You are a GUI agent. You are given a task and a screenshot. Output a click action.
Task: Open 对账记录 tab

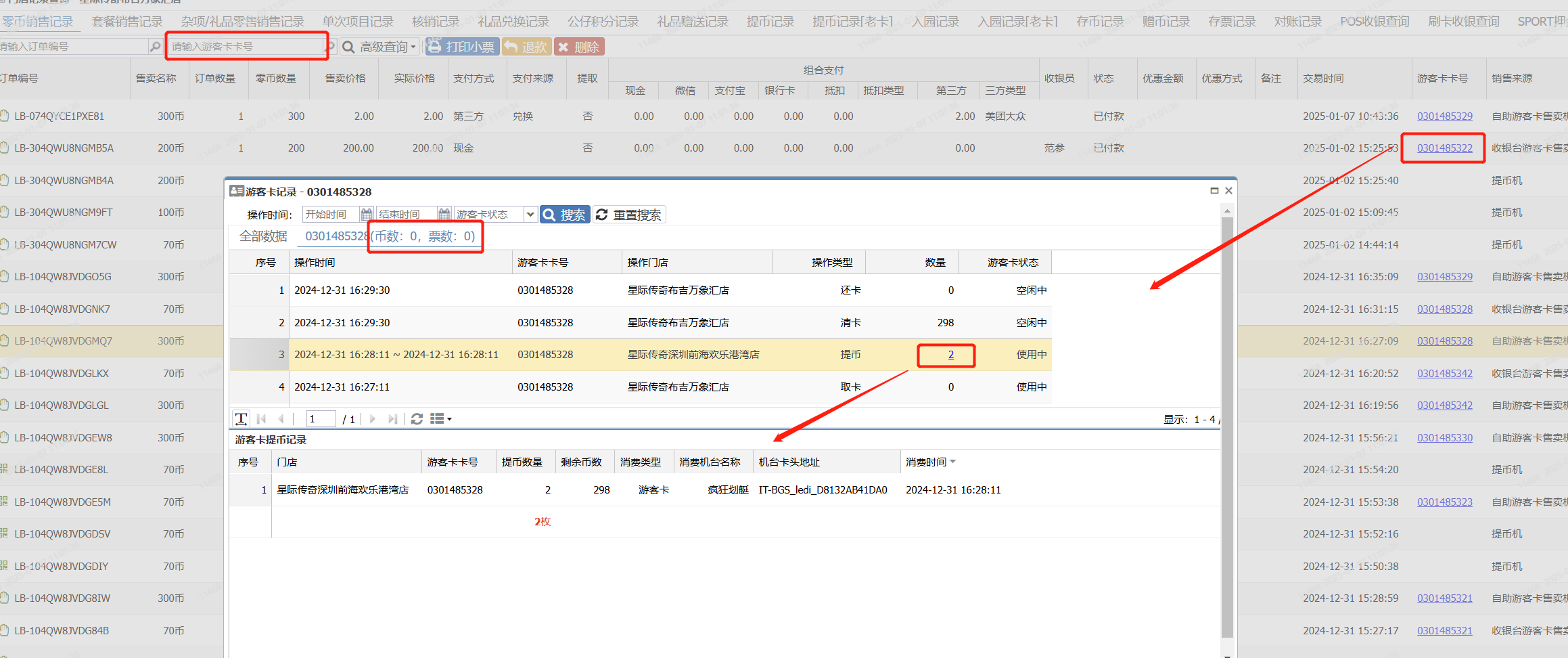coord(1298,22)
